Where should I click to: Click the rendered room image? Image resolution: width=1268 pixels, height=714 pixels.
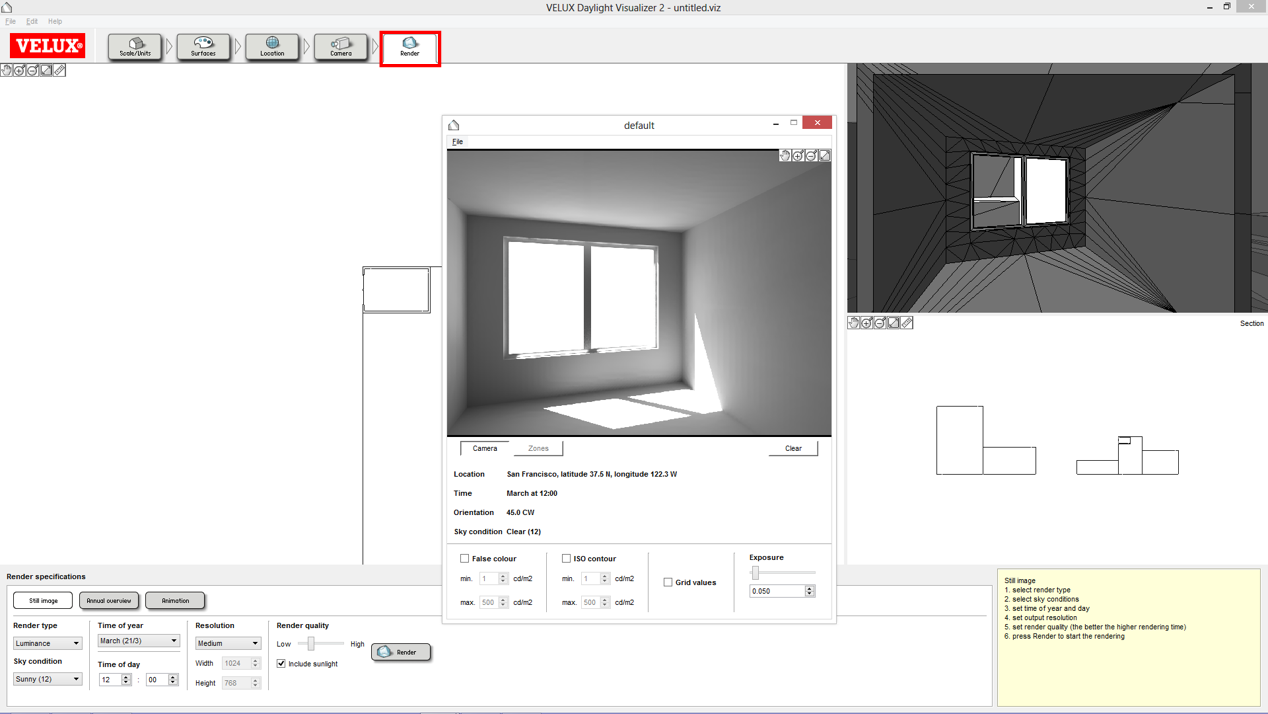[639, 293]
